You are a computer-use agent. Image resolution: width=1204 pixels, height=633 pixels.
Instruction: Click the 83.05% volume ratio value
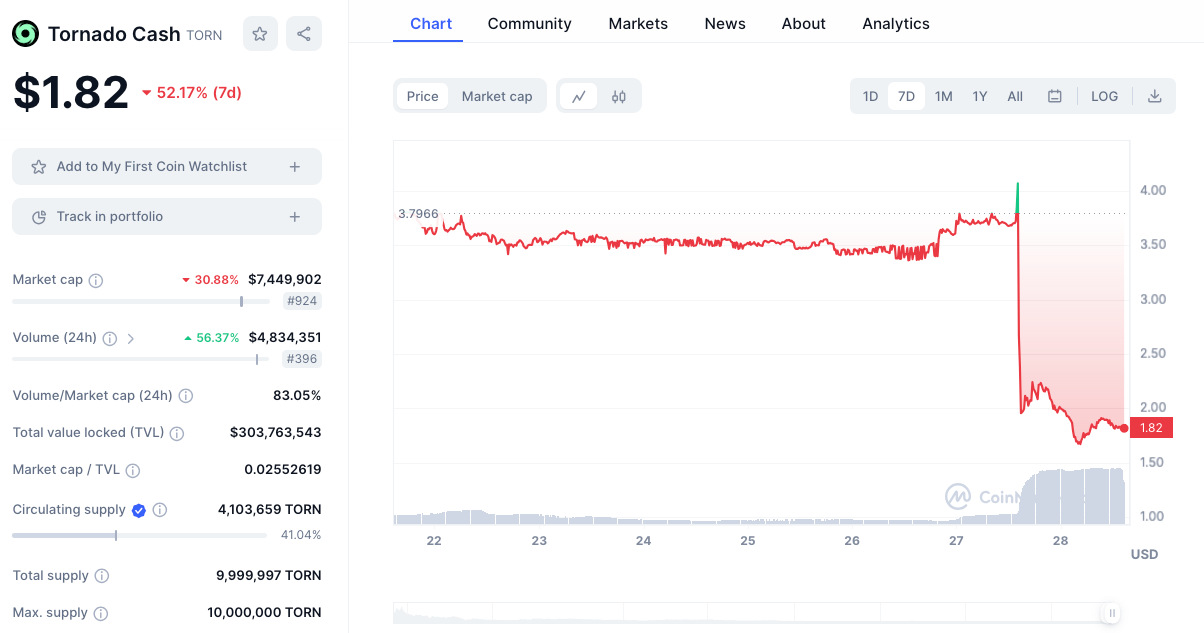(297, 396)
